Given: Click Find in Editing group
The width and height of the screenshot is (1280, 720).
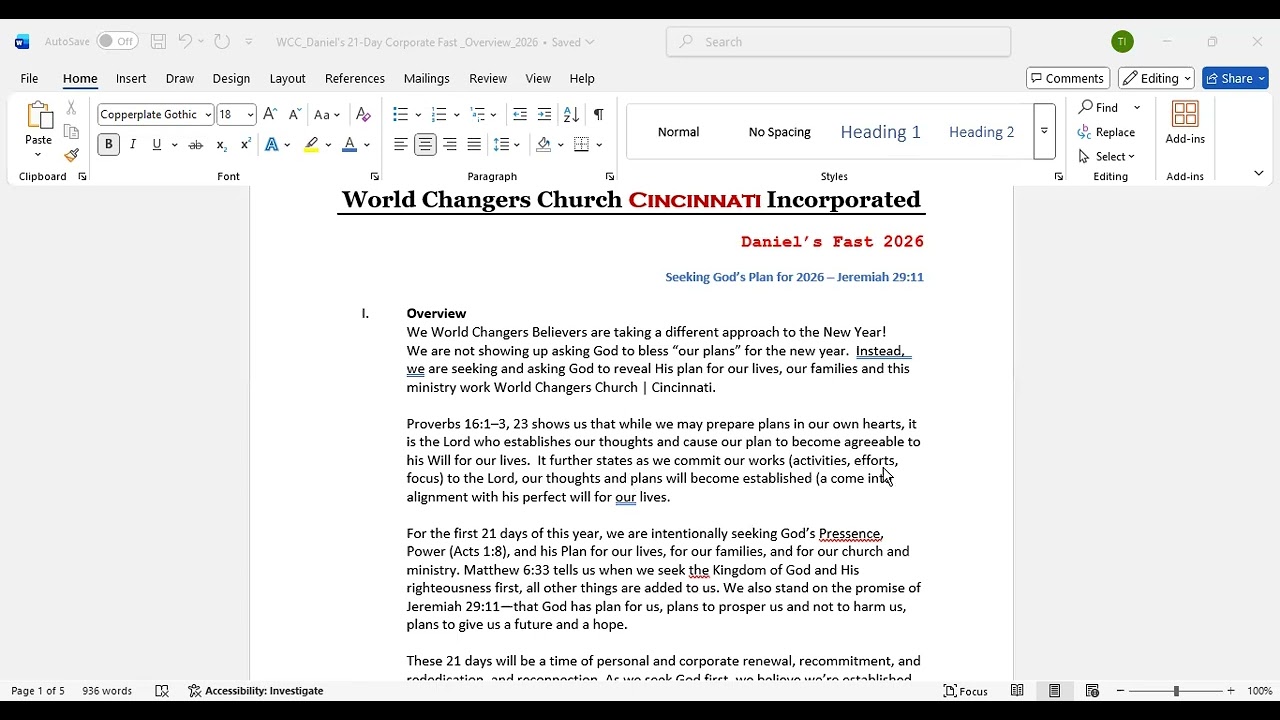Looking at the screenshot, I should [1099, 107].
